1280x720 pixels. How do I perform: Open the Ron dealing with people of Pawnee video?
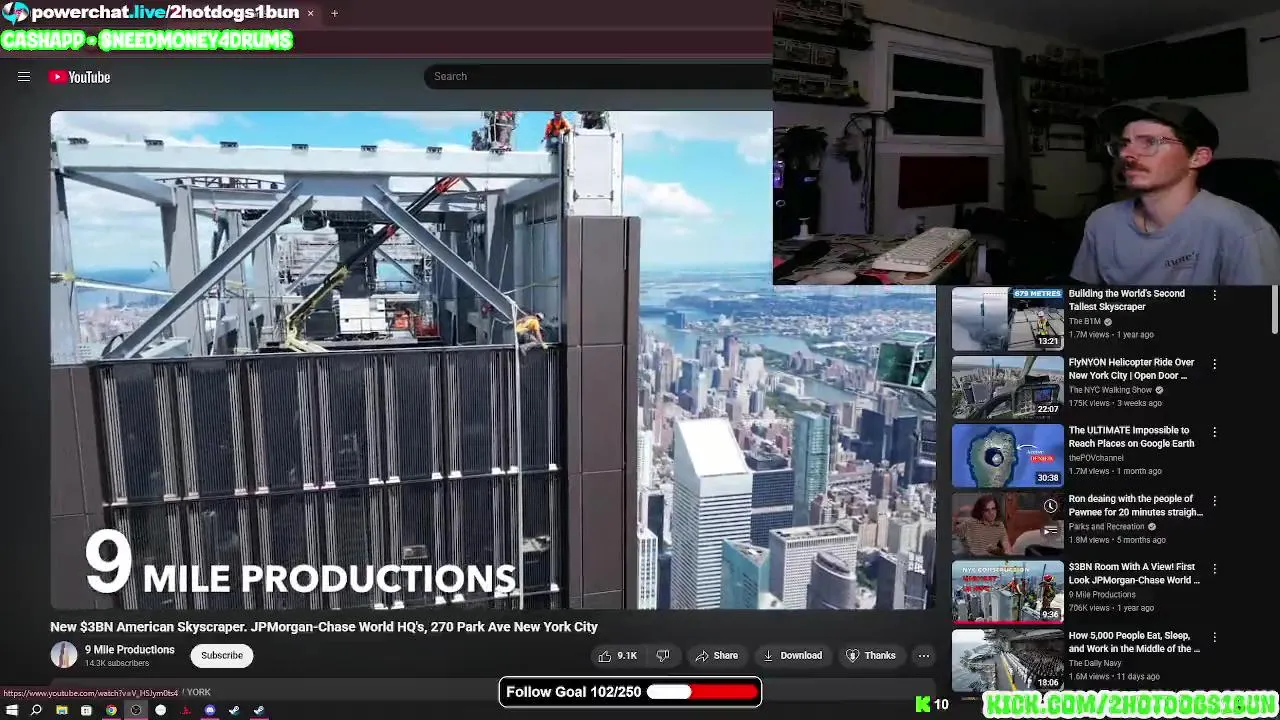pyautogui.click(x=1135, y=505)
